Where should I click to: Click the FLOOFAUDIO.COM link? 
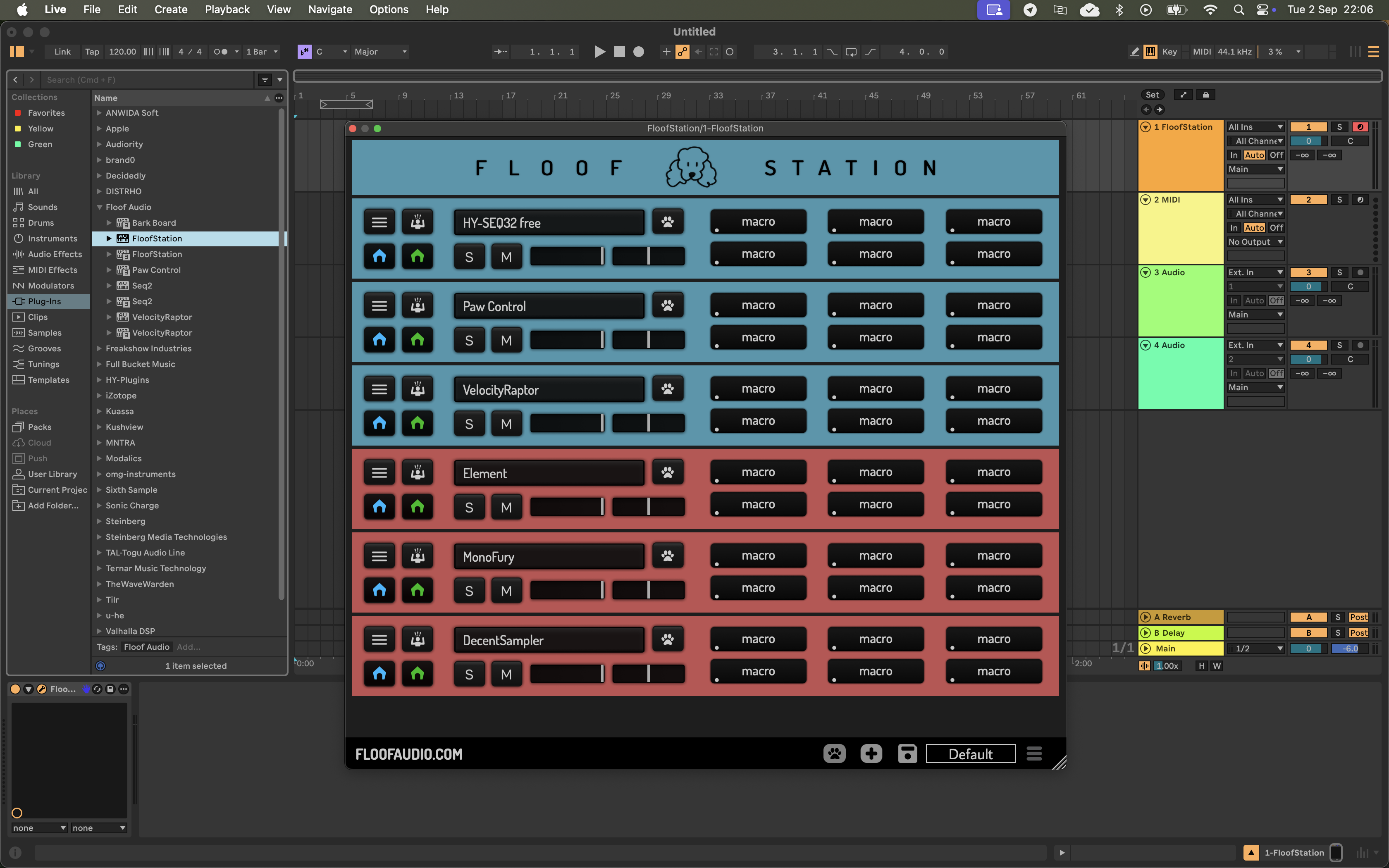click(x=408, y=754)
